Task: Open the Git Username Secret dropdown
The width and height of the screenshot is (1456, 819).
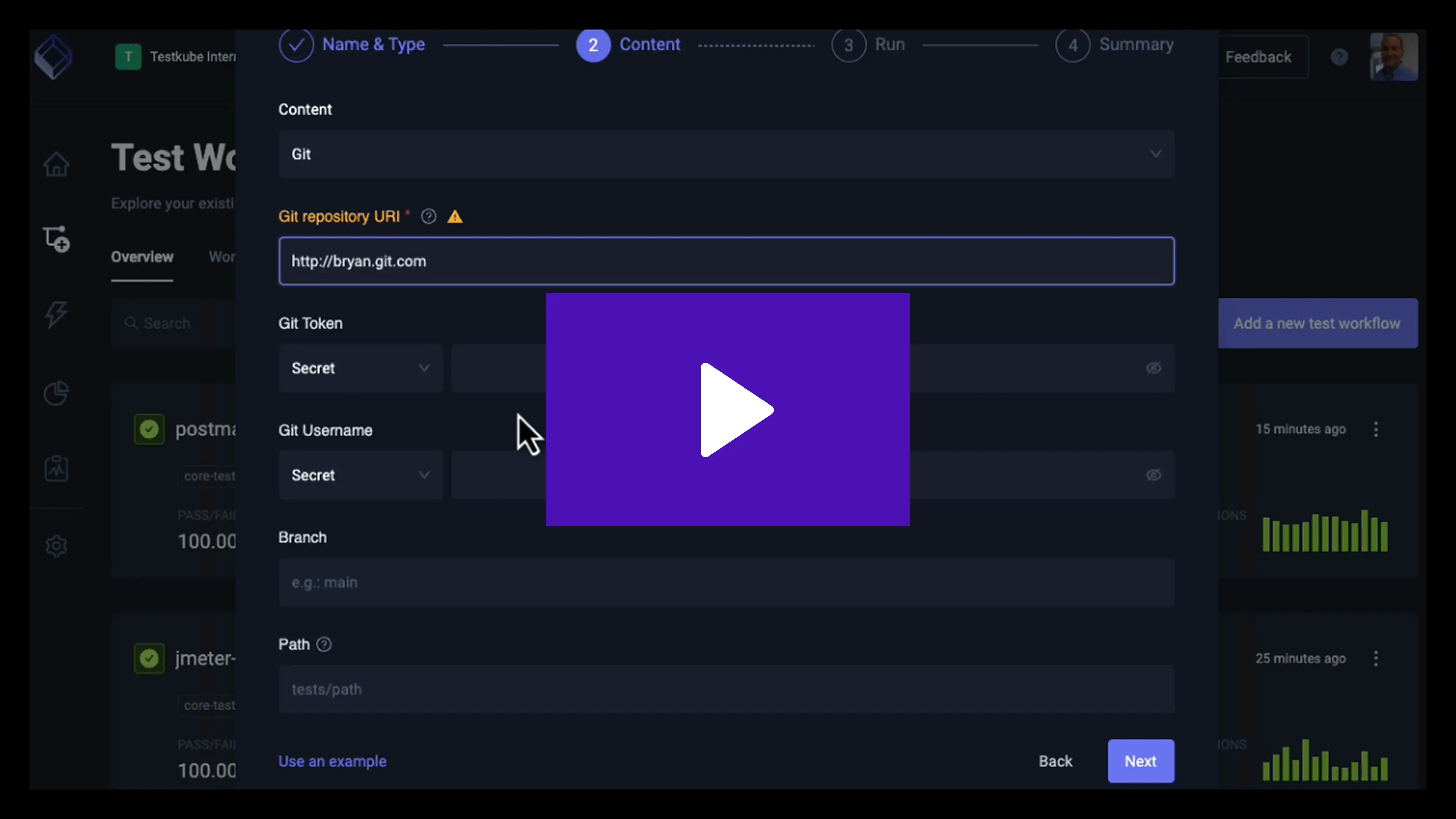Action: (360, 475)
